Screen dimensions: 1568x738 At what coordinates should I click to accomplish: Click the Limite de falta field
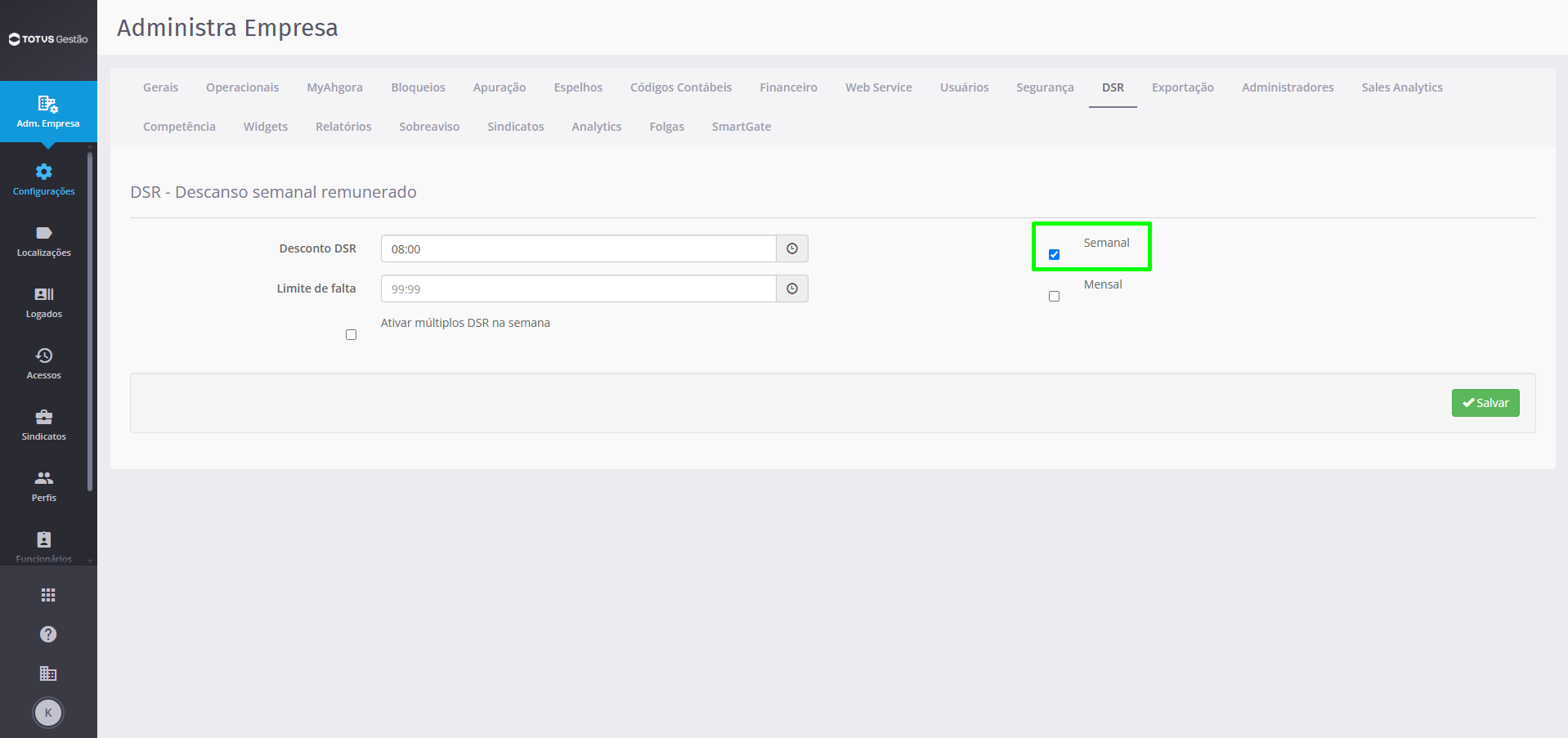pyautogui.click(x=579, y=288)
